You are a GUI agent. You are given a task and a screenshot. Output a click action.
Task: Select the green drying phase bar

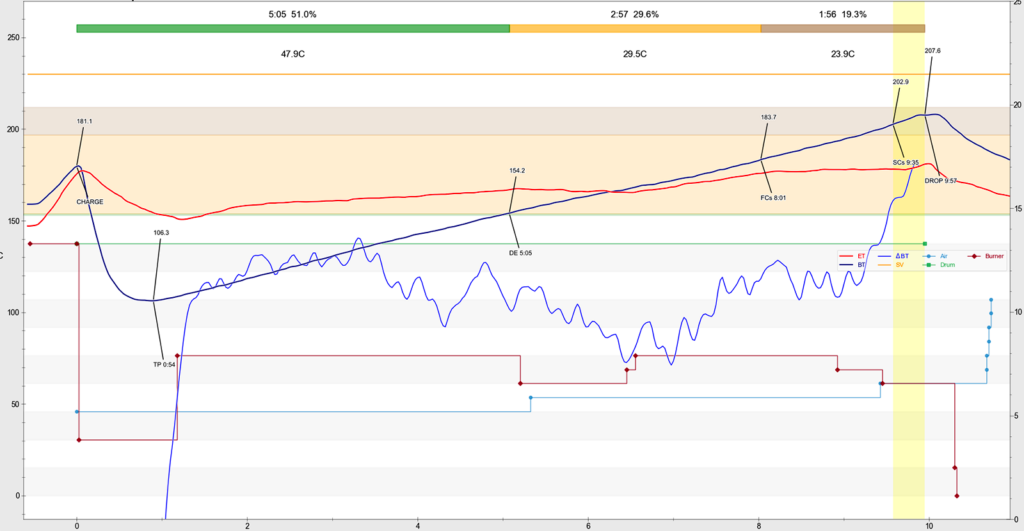[x=293, y=28]
